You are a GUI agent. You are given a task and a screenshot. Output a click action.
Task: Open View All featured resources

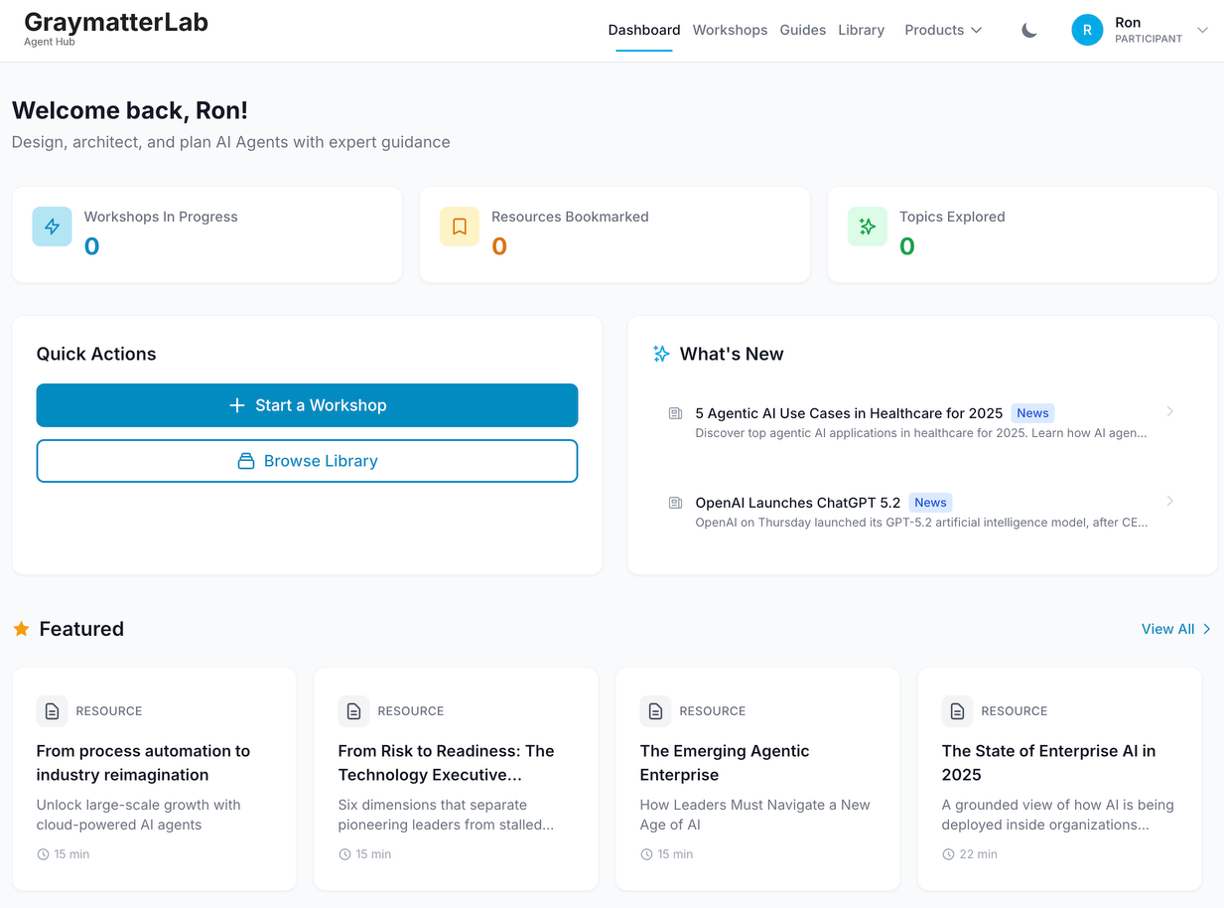point(1176,629)
